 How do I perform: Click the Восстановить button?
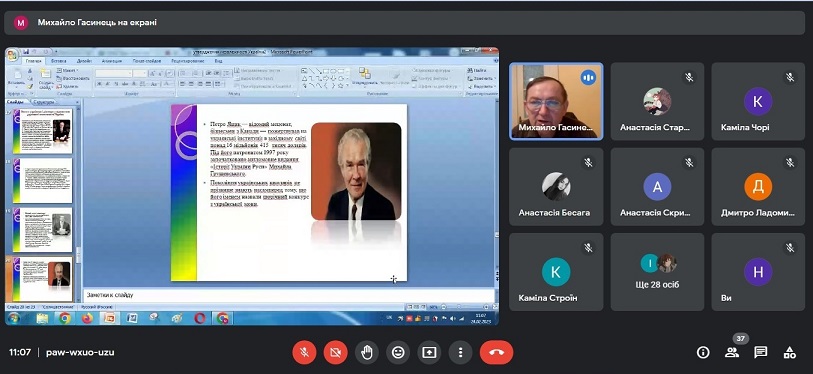click(x=73, y=78)
